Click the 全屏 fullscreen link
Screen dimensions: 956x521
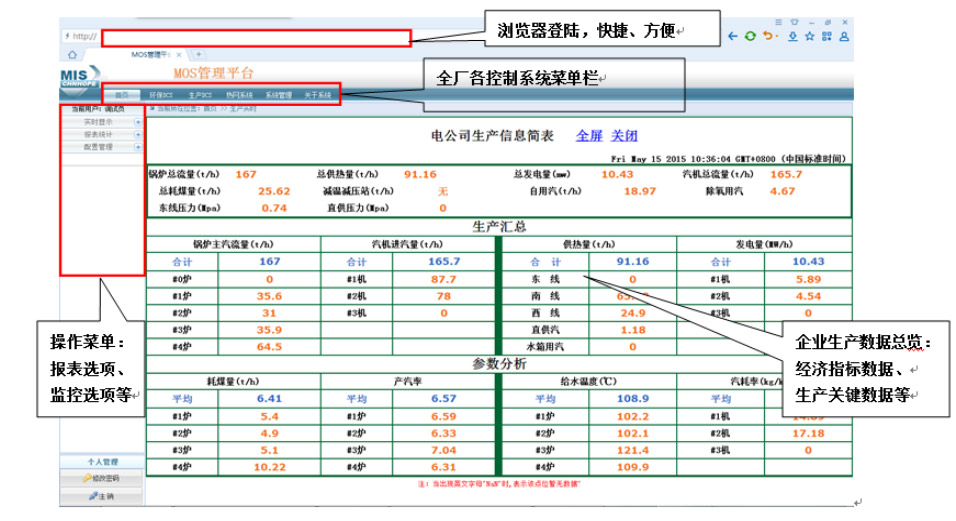click(589, 135)
